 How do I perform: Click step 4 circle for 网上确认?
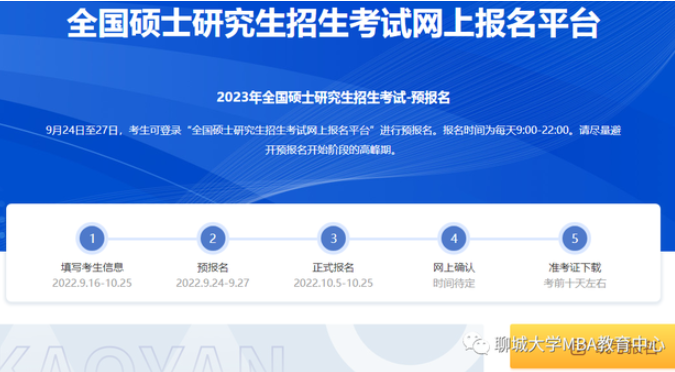(454, 238)
